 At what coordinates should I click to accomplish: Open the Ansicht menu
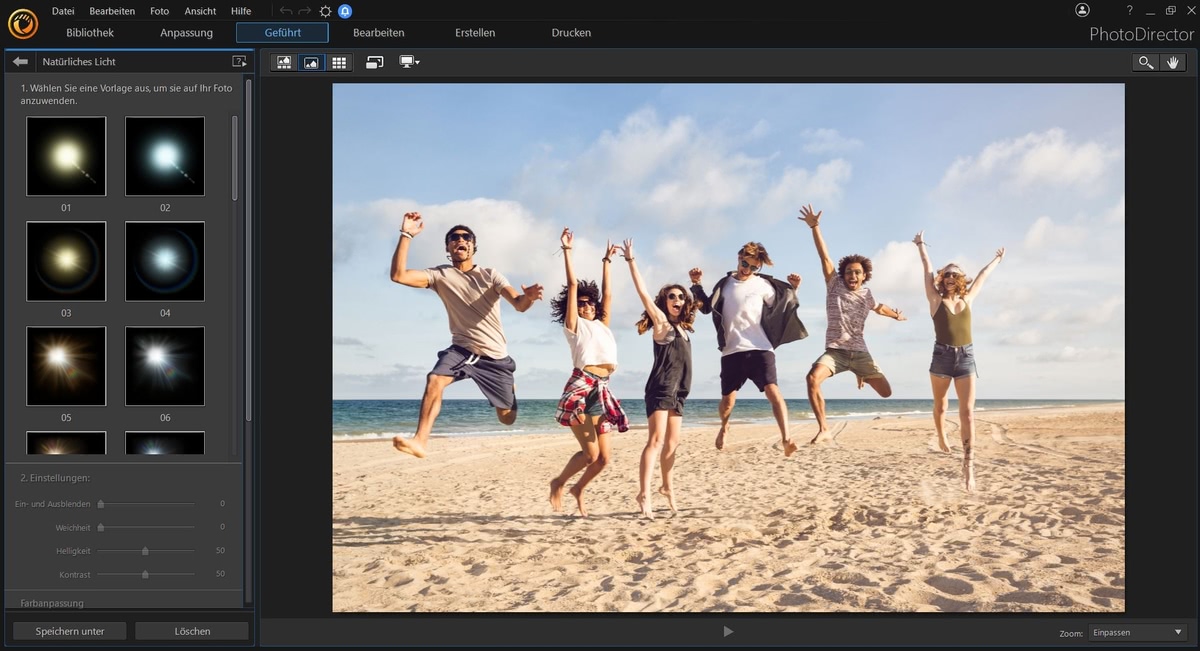200,11
